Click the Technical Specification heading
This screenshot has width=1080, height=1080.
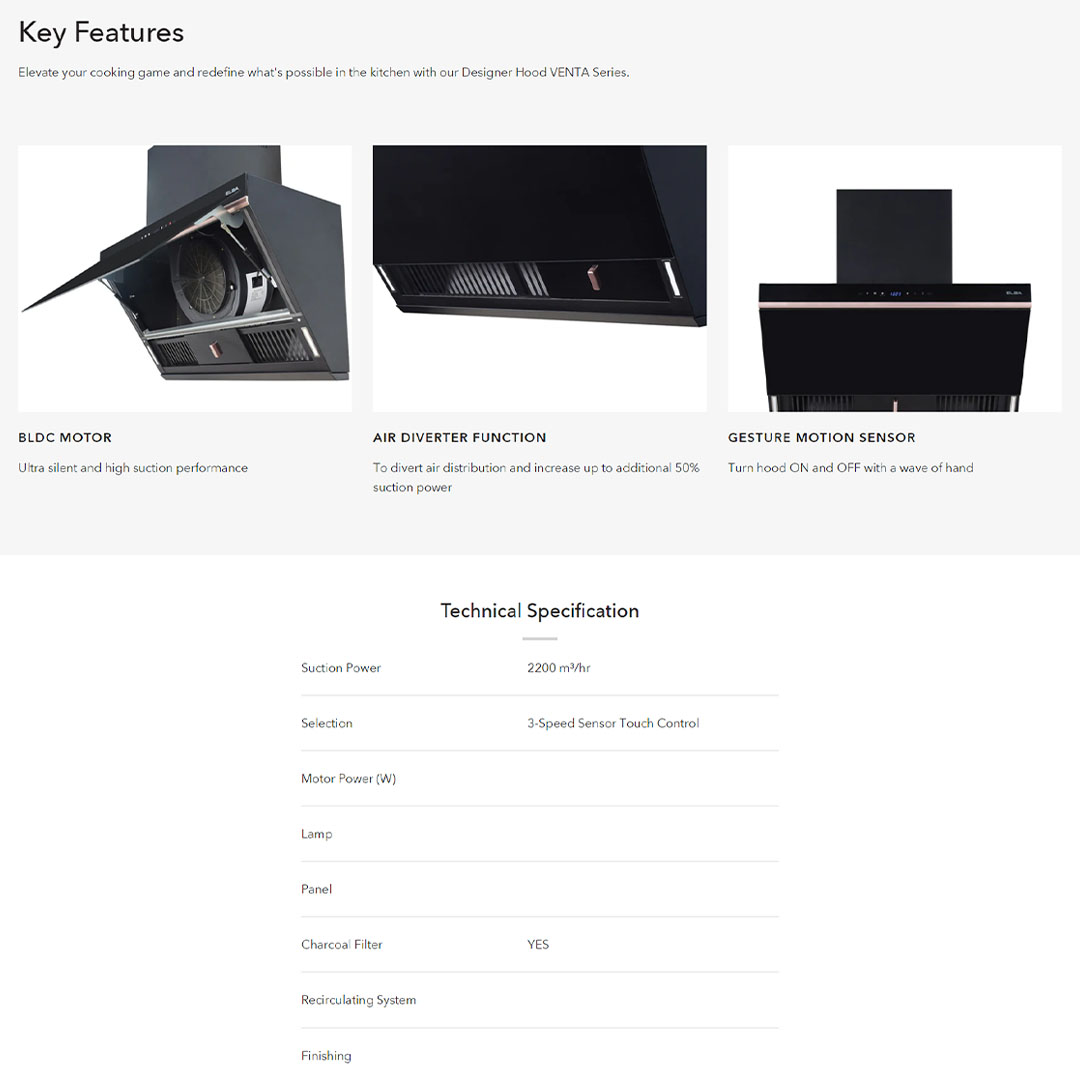[x=540, y=611]
